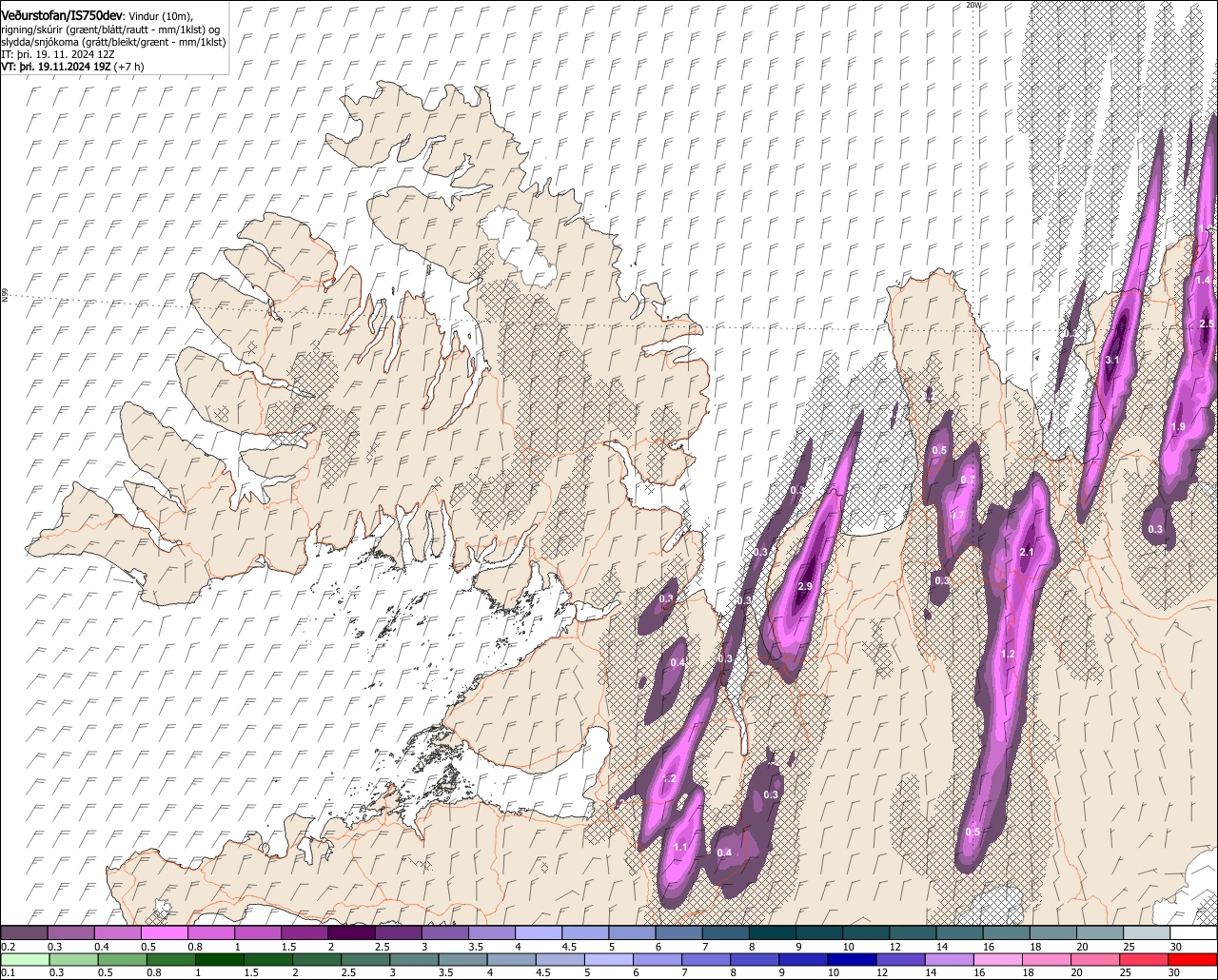Image resolution: width=1218 pixels, height=980 pixels.
Task: Select the 2.5 precipitation value near the right edge
Action: pos(1208,324)
